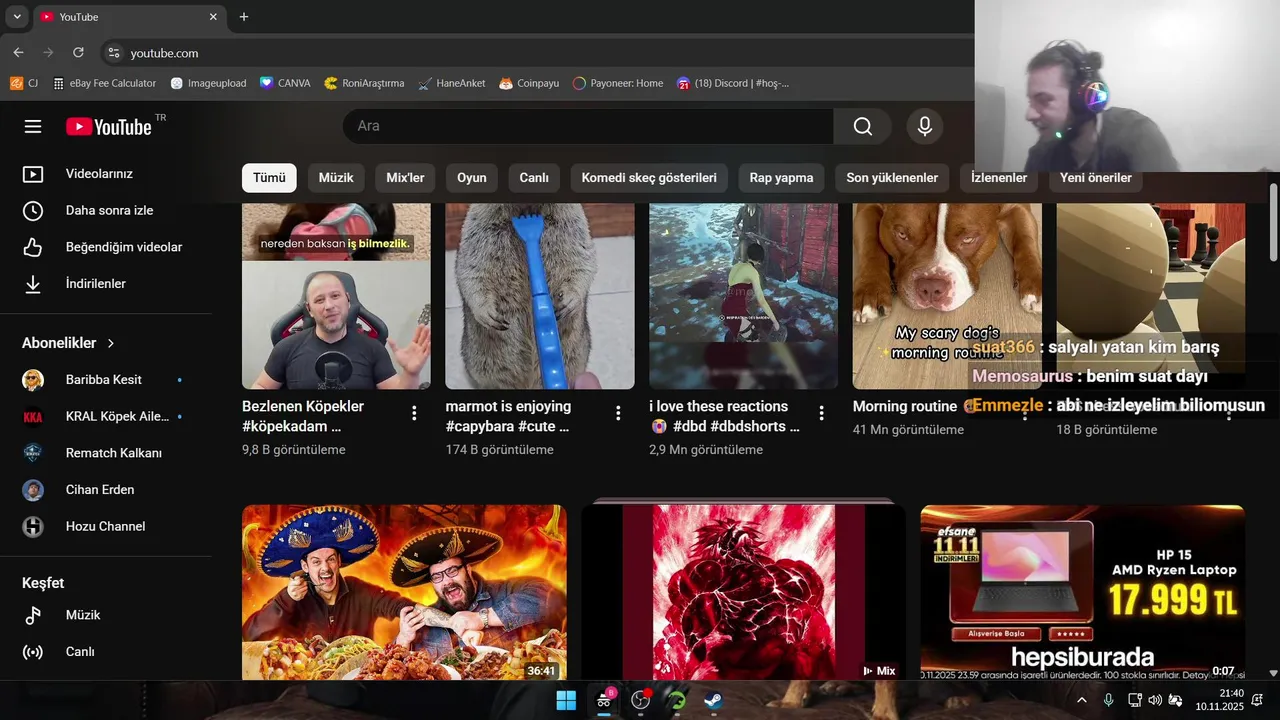The image size is (1280, 720).
Task: Open volume control in system tray
Action: click(x=1155, y=700)
